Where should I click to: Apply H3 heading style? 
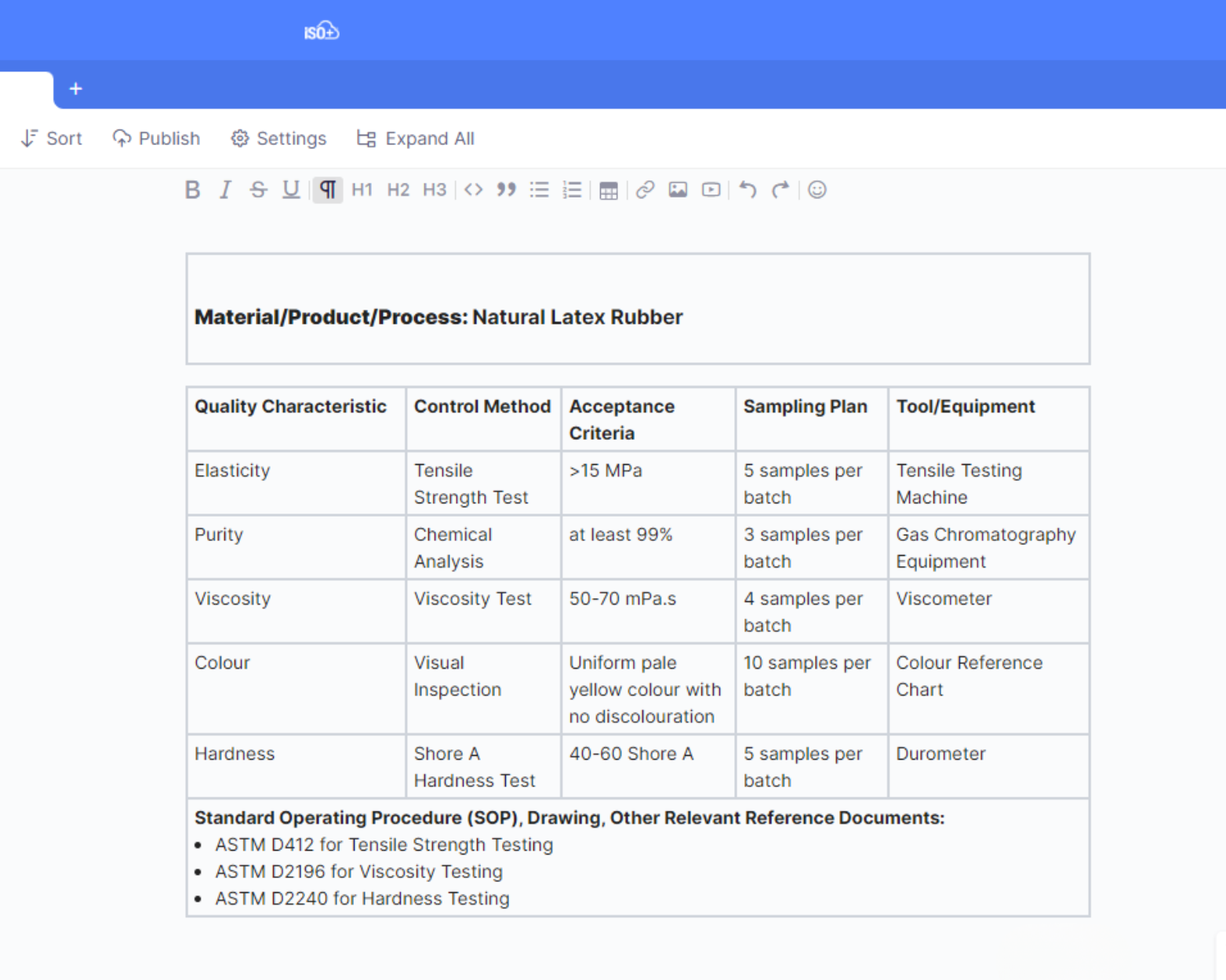tap(434, 190)
